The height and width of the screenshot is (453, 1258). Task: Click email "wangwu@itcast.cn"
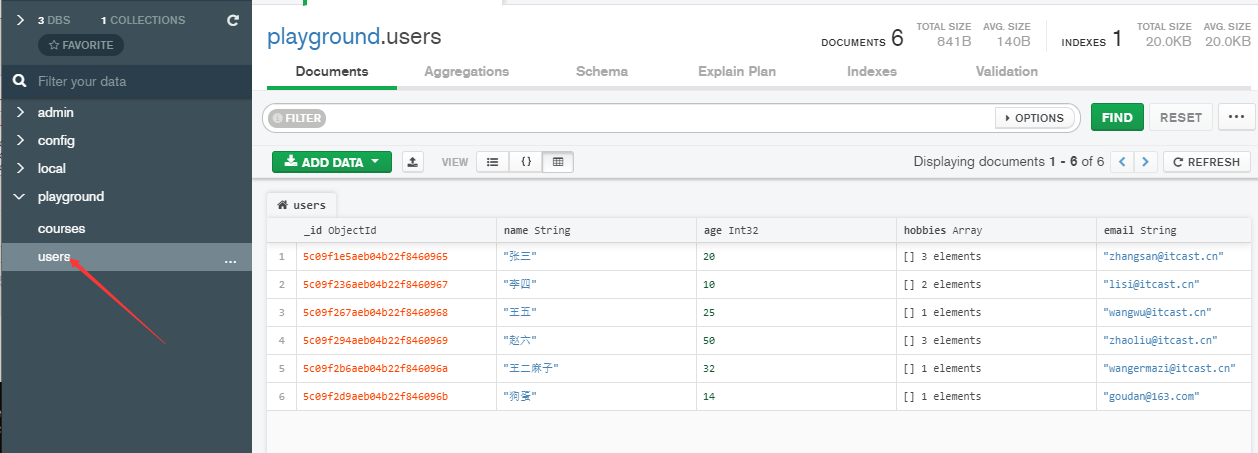[x=1160, y=313]
